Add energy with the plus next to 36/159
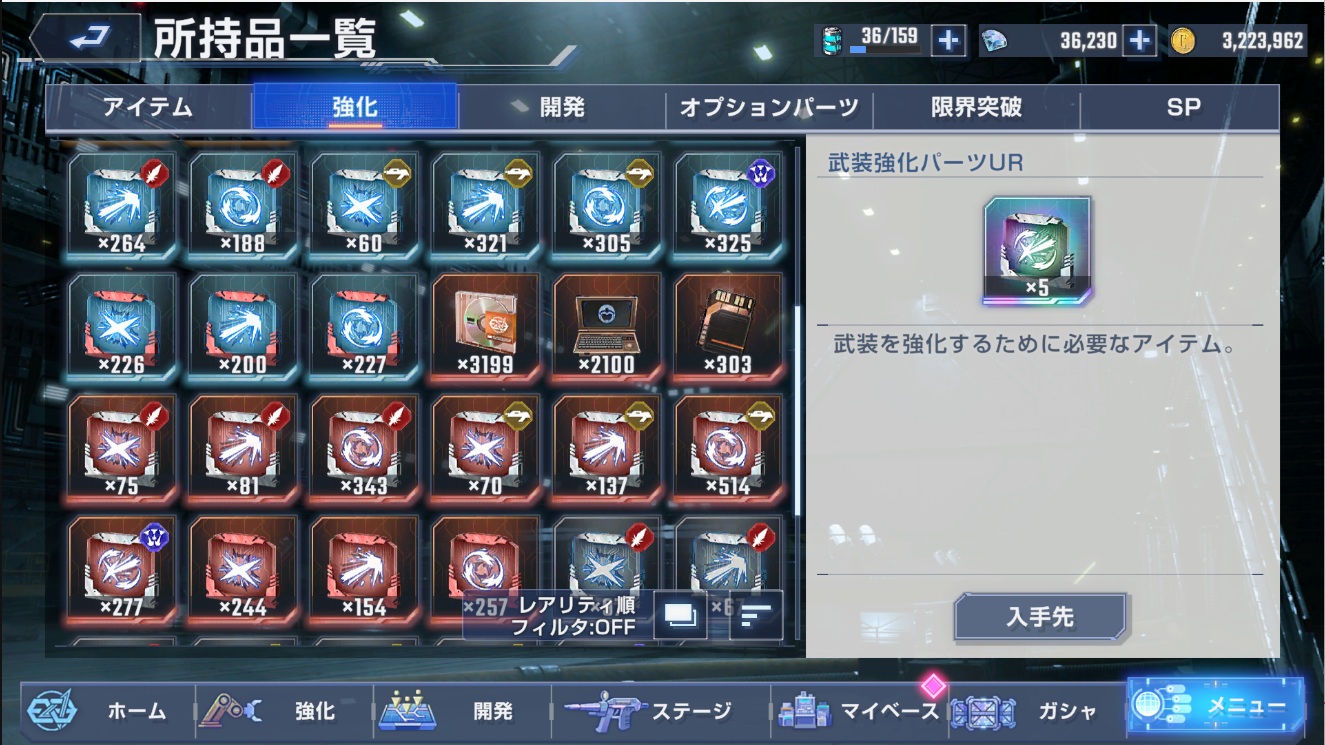Viewport: 1325px width, 745px height. coord(948,40)
